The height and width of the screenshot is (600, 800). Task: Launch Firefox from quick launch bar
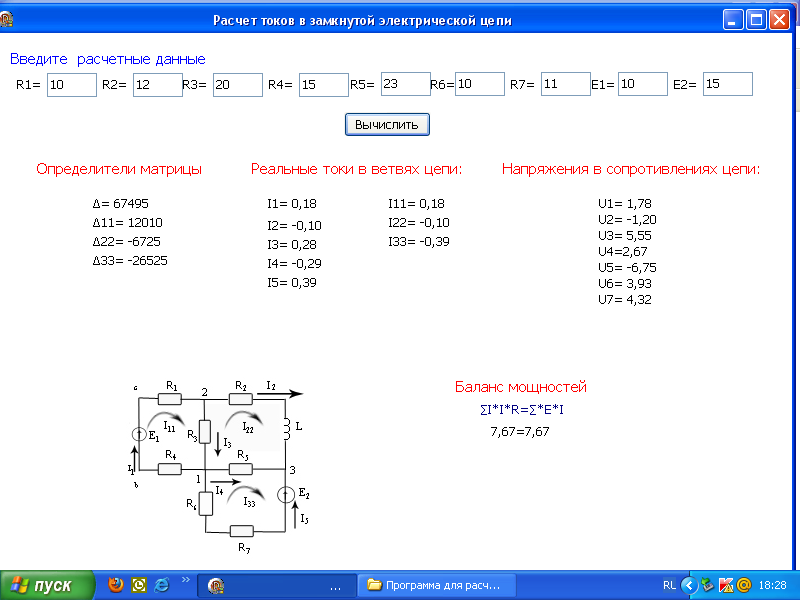click(116, 585)
